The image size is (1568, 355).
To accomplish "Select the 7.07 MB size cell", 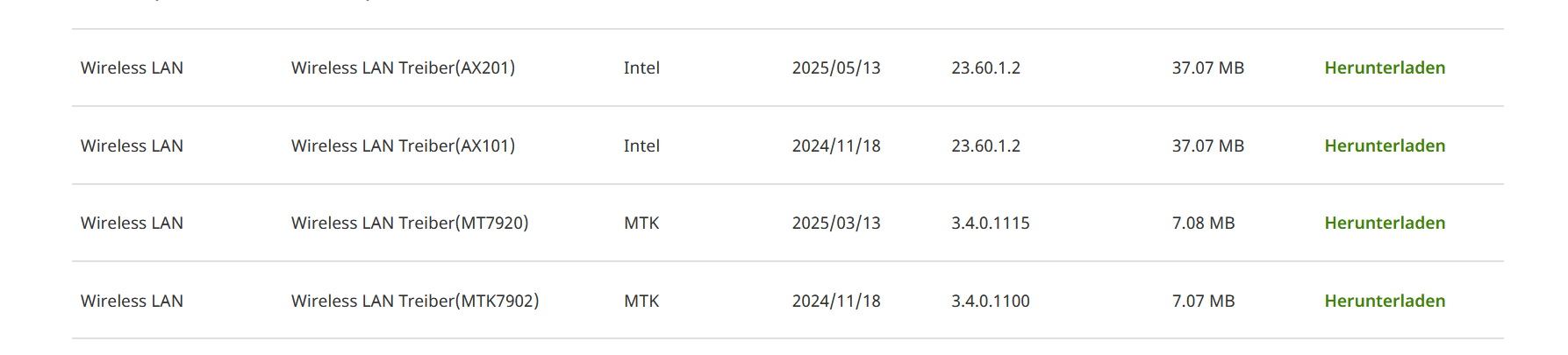I will (1203, 301).
